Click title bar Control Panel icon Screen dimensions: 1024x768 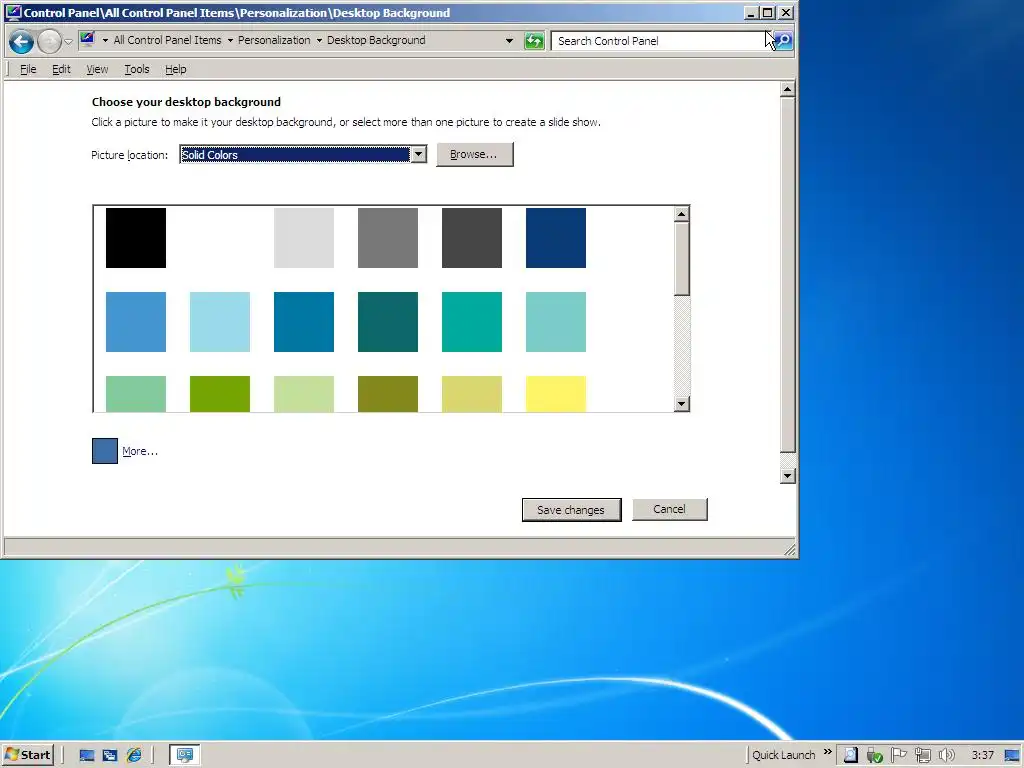pyautogui.click(x=13, y=12)
